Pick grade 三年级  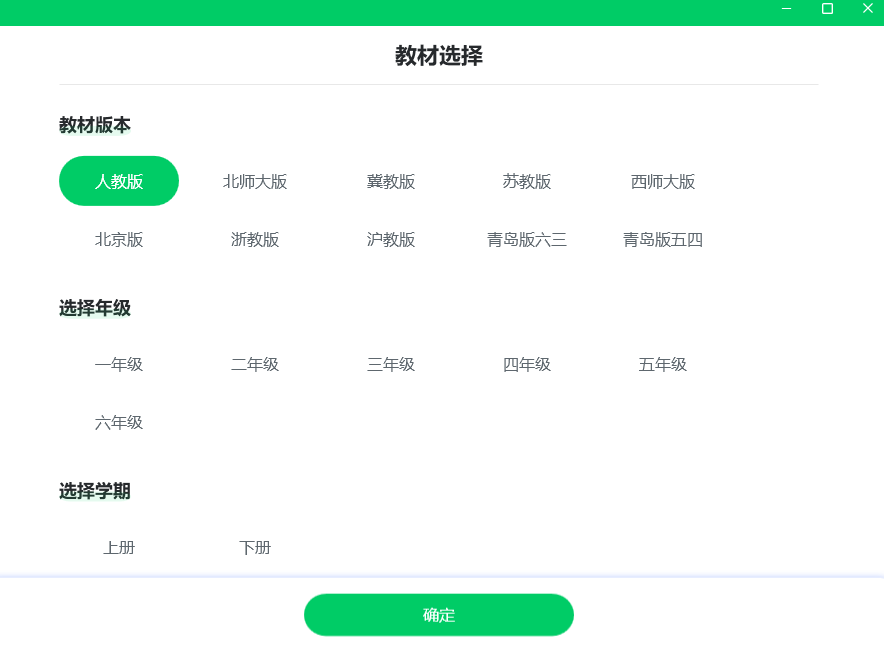coord(390,364)
